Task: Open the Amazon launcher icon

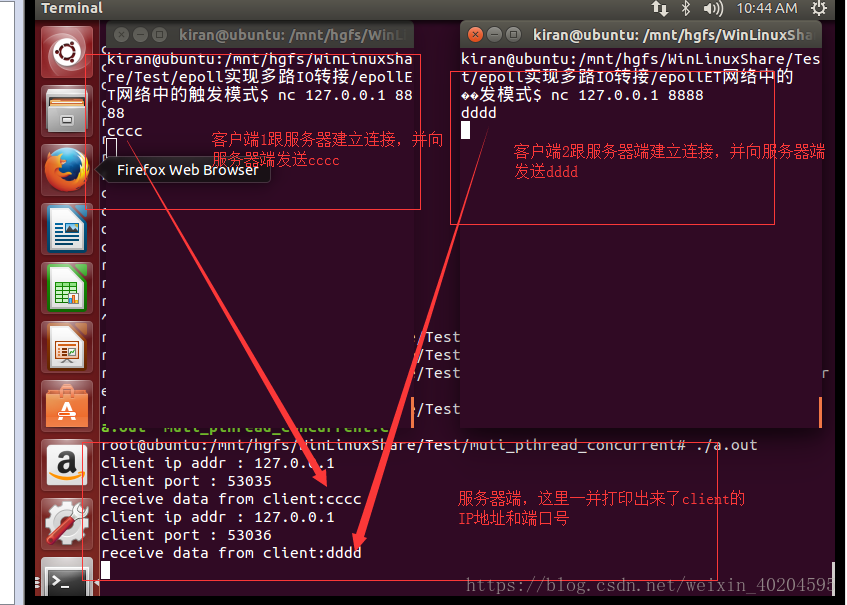Action: click(66, 465)
